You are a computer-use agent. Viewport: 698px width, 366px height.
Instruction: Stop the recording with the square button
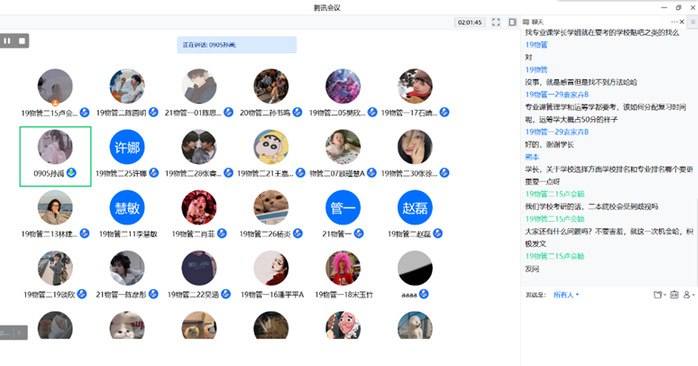[x=22, y=41]
